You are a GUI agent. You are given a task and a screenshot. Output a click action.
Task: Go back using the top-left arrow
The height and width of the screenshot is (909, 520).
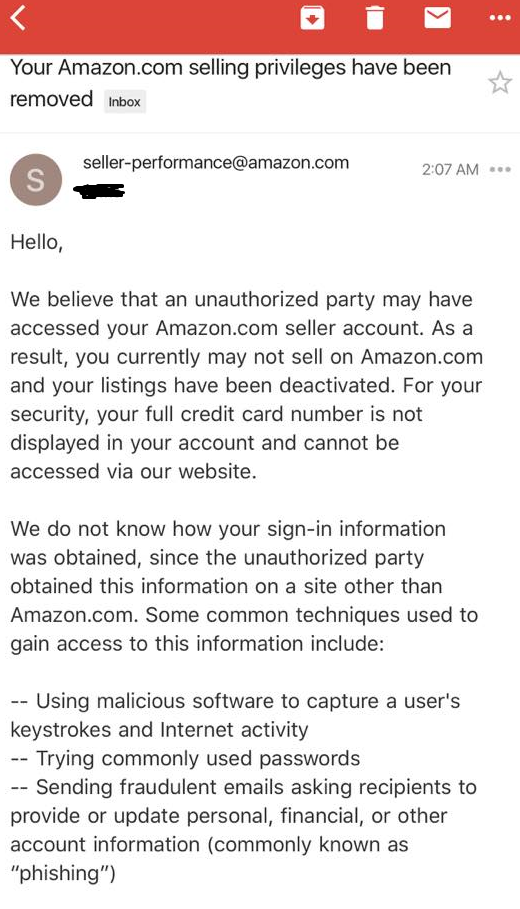point(19,18)
